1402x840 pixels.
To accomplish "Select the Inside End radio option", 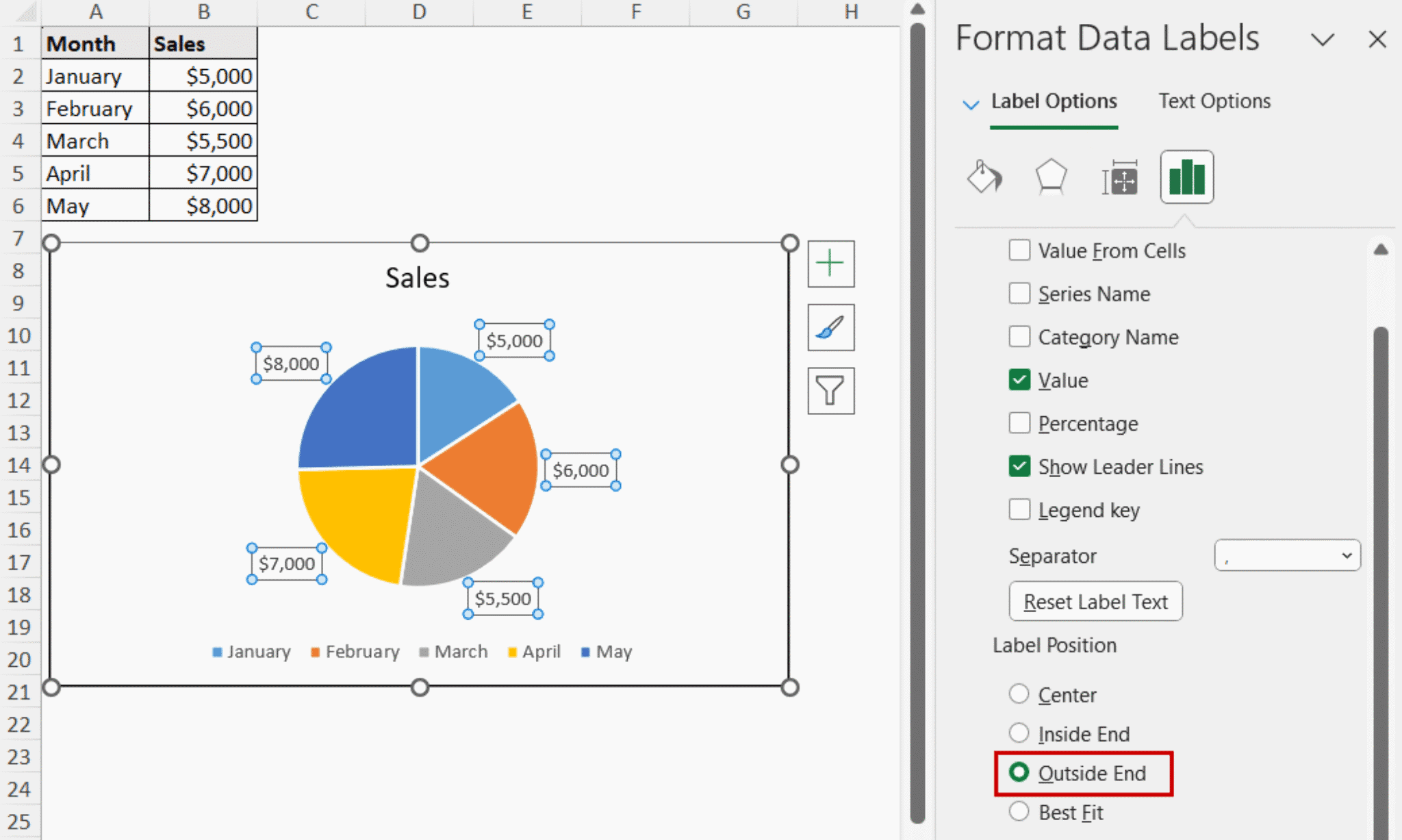I will (x=1019, y=733).
